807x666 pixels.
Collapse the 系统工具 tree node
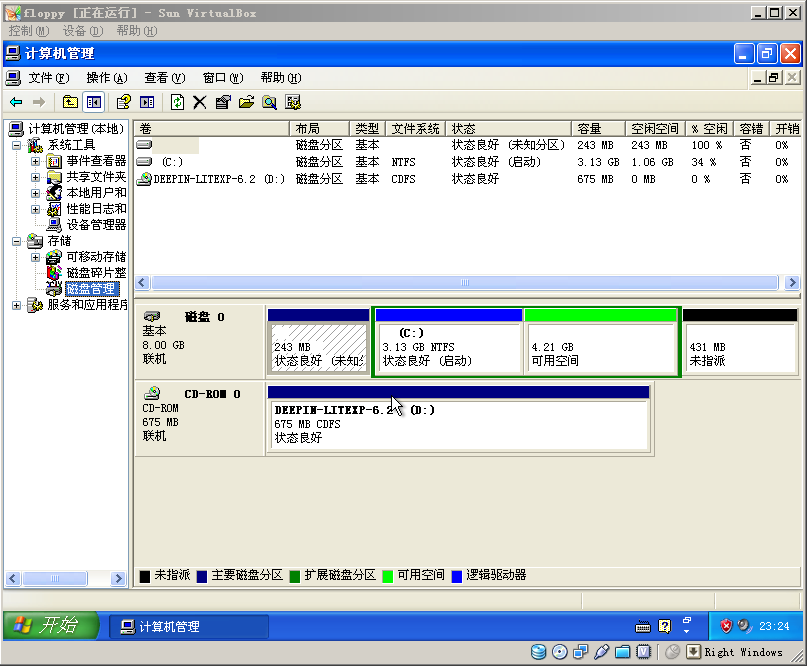point(16,145)
